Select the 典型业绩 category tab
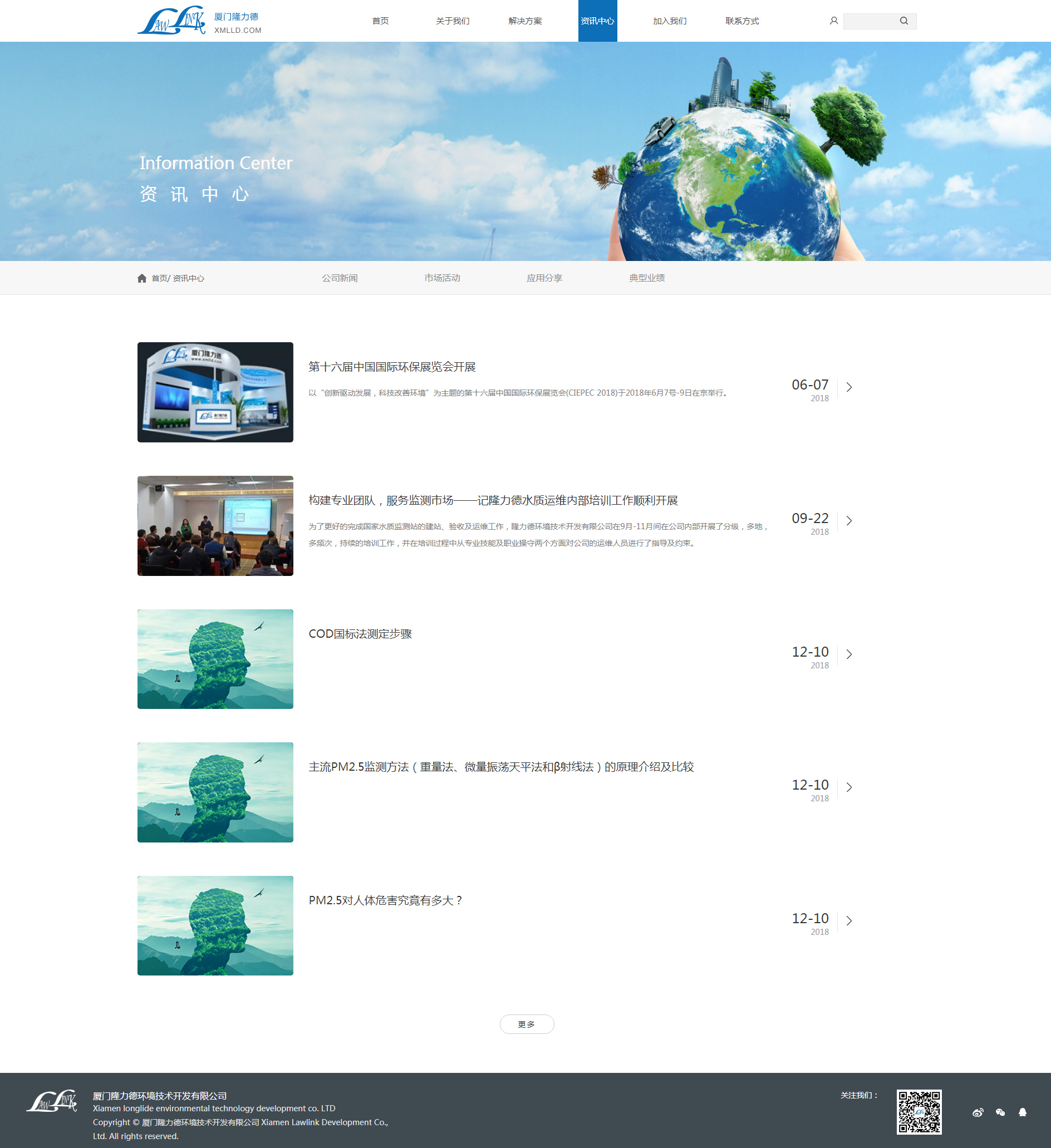Viewport: 1051px width, 1148px height. coord(646,278)
